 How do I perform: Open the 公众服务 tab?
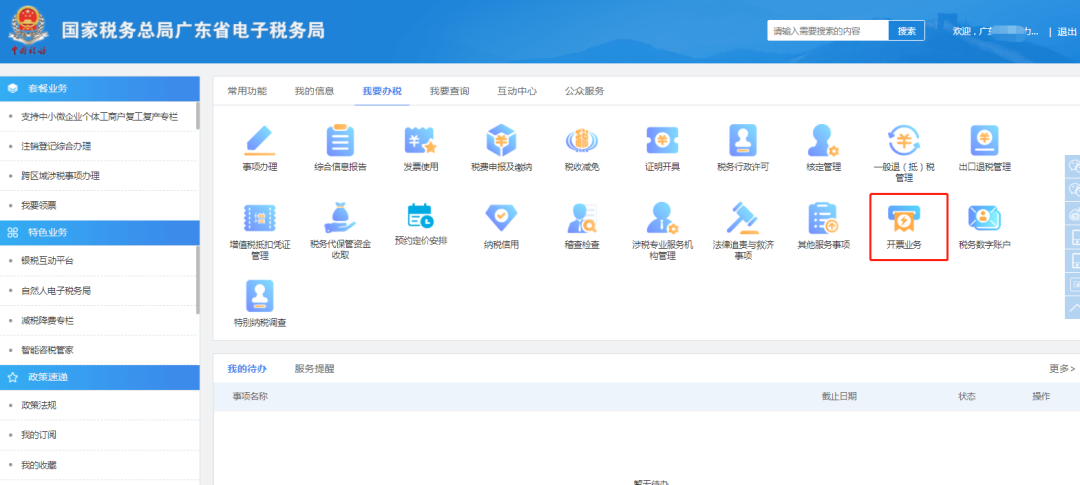tap(585, 91)
